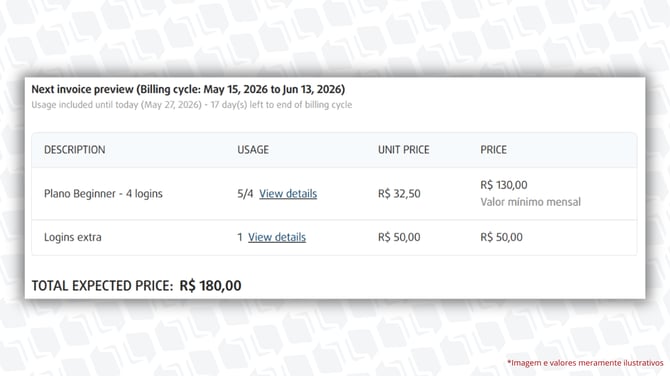
Task: Click the DESCRIPTION column header
Action: pos(74,150)
